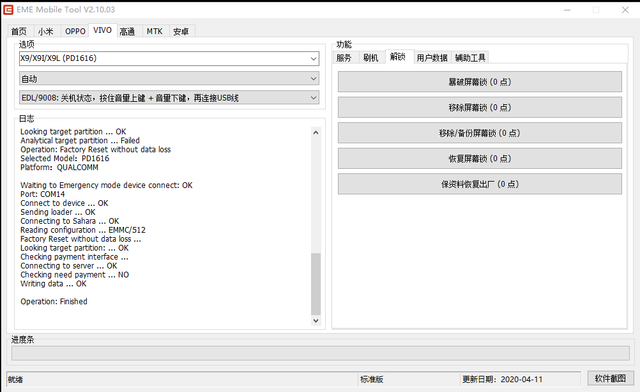Image resolution: width=640 pixels, height=392 pixels.
Task: Click the 标准版 status bar entry
Action: [371, 379]
